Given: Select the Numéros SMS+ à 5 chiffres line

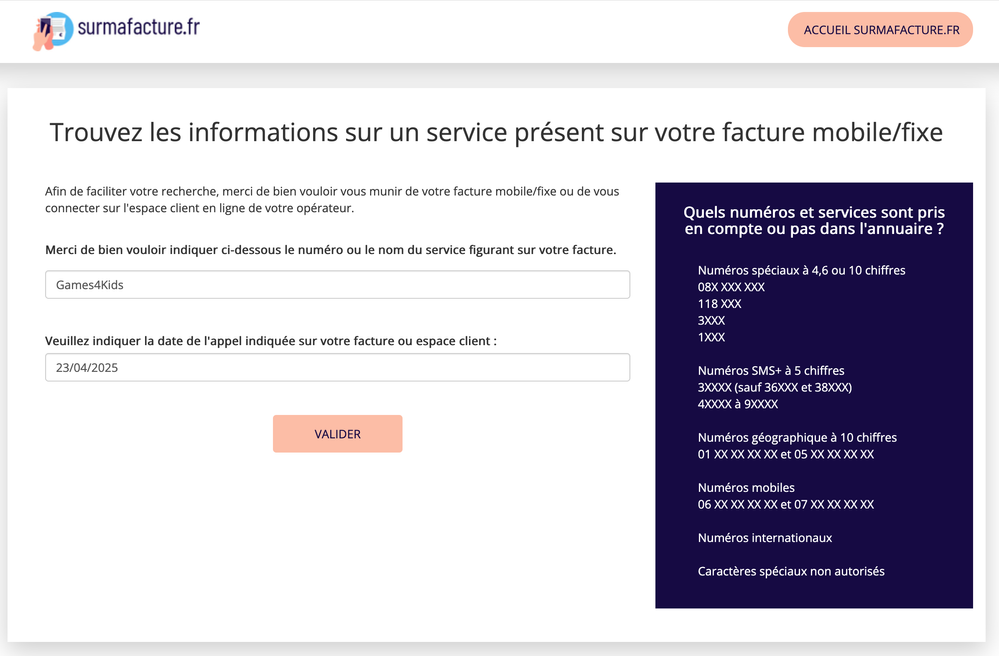Looking at the screenshot, I should pyautogui.click(x=773, y=370).
